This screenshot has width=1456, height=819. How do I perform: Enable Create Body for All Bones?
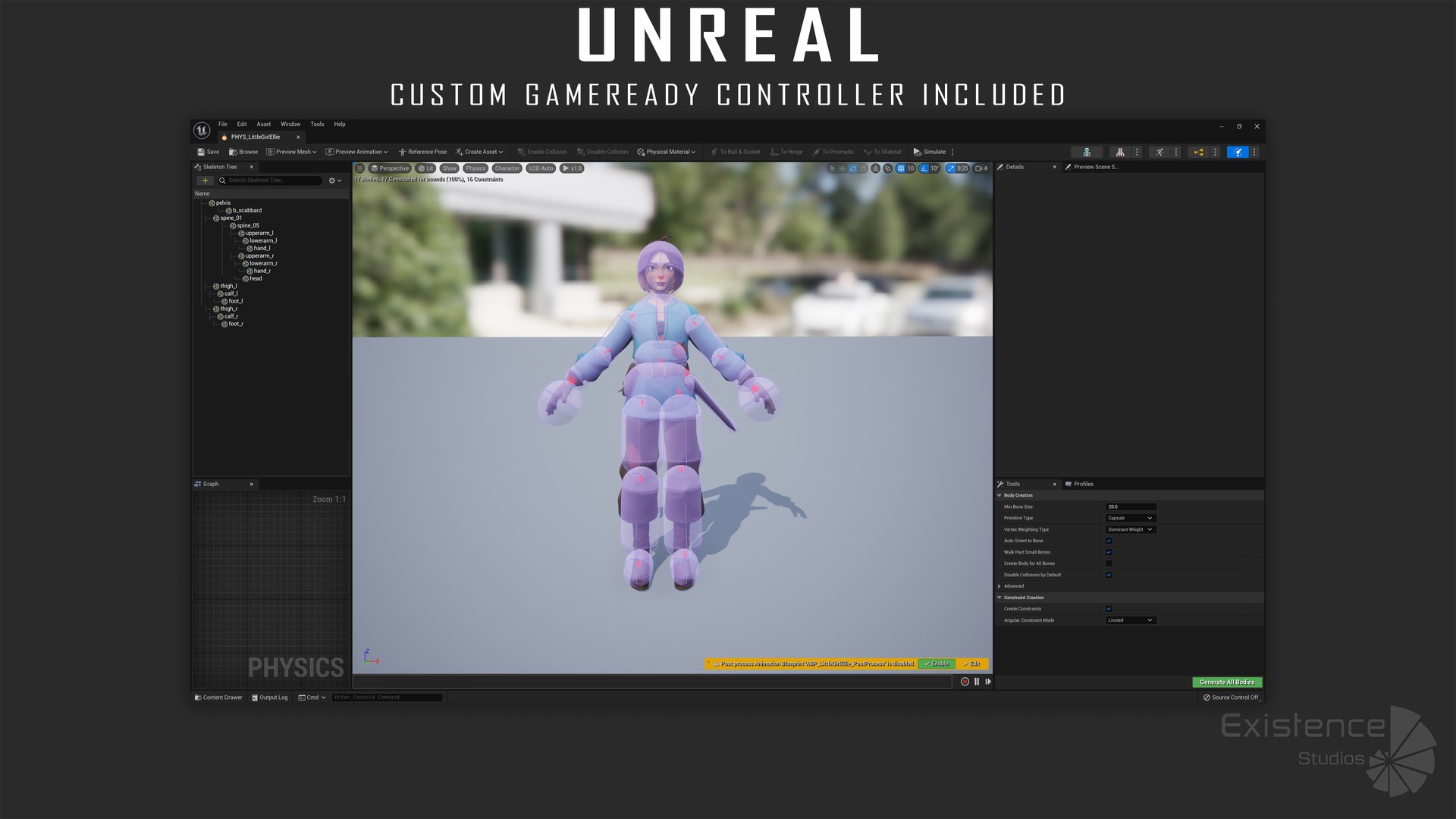[x=1109, y=563]
